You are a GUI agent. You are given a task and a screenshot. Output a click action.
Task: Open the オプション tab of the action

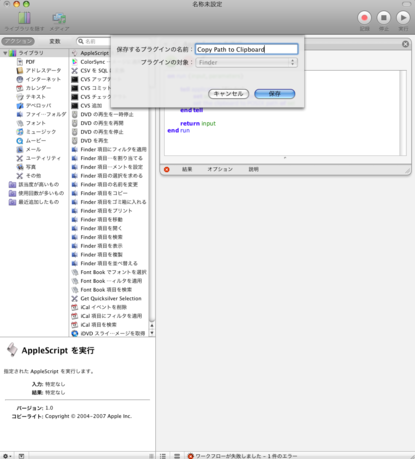[220, 169]
